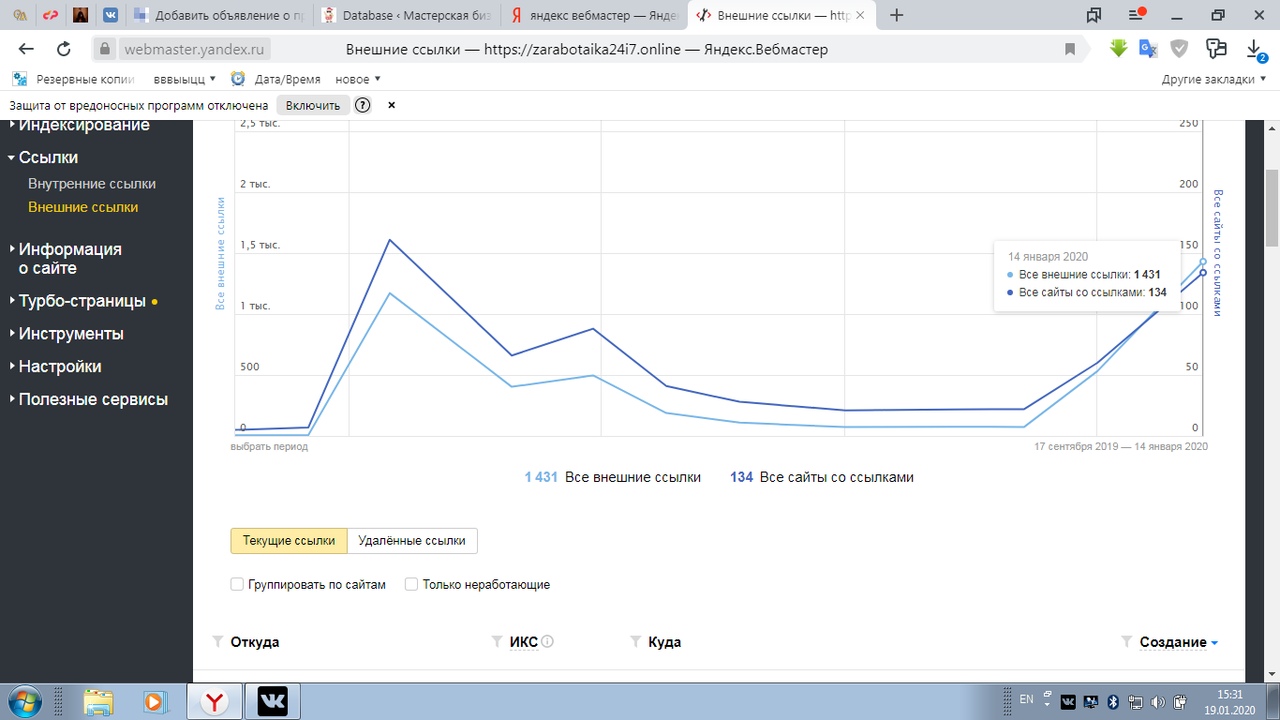Image resolution: width=1280 pixels, height=720 pixels.
Task: Expand the Турбо-страницы section
Action: (82, 301)
